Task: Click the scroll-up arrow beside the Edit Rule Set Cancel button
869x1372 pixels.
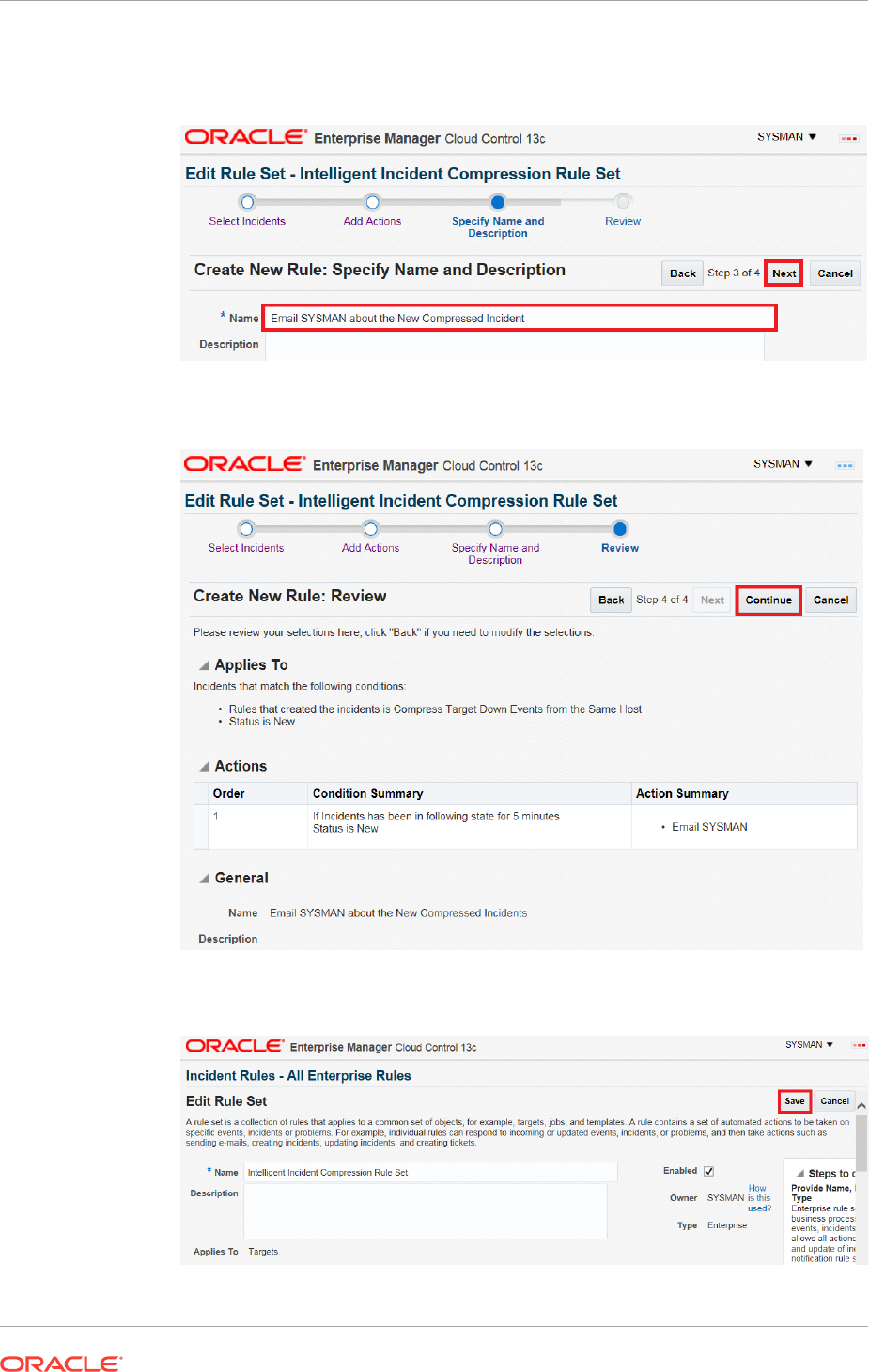Action: [x=861, y=1106]
